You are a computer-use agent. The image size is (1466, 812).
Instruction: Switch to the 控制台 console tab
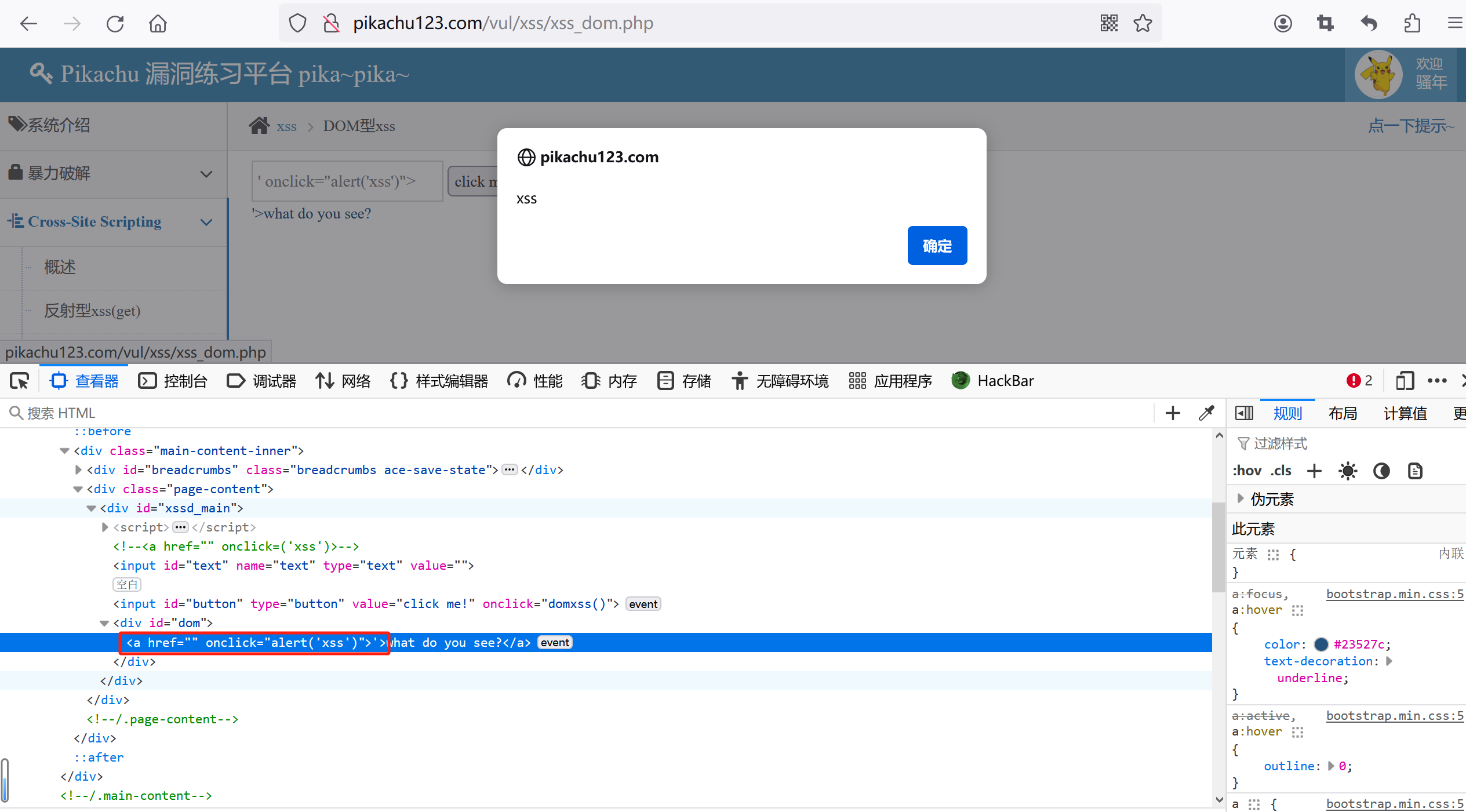173,381
